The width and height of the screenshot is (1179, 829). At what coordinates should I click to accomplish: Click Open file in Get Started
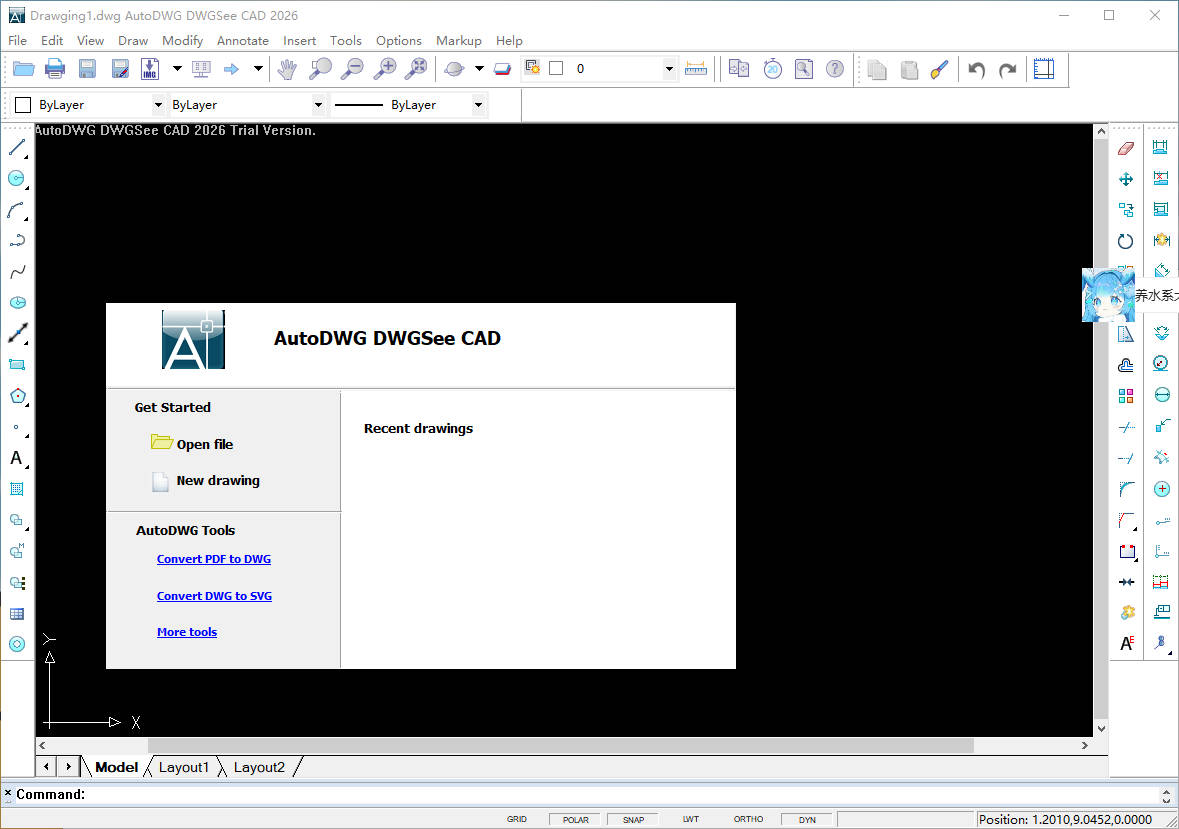coord(192,443)
